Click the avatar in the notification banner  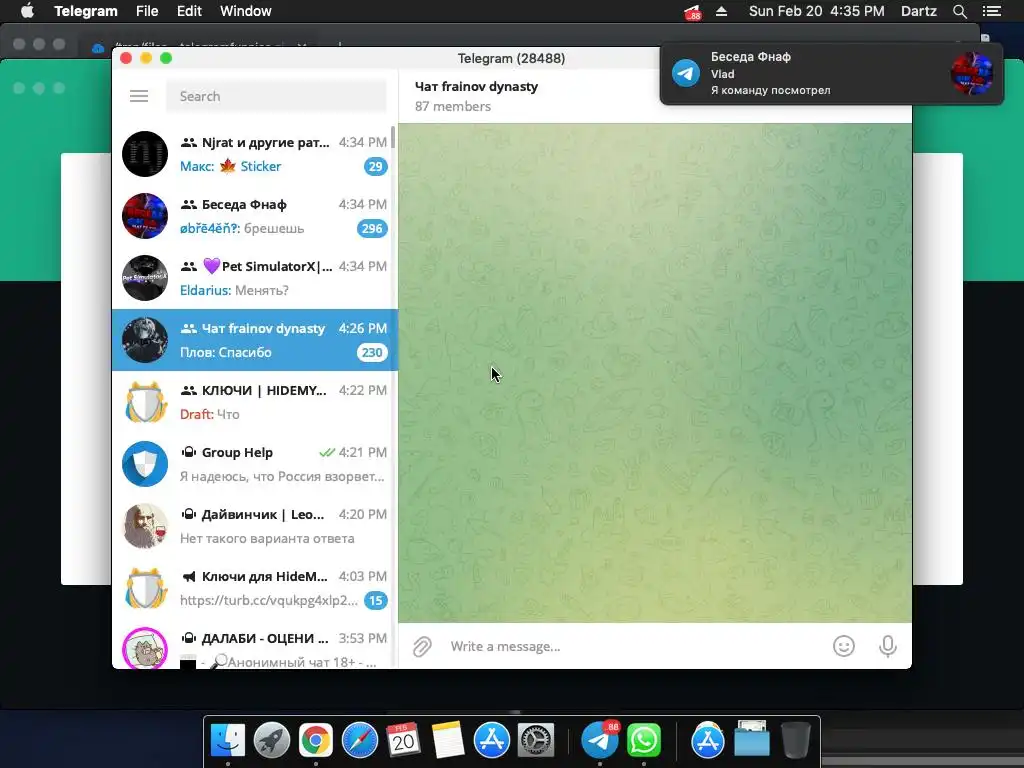click(x=972, y=74)
